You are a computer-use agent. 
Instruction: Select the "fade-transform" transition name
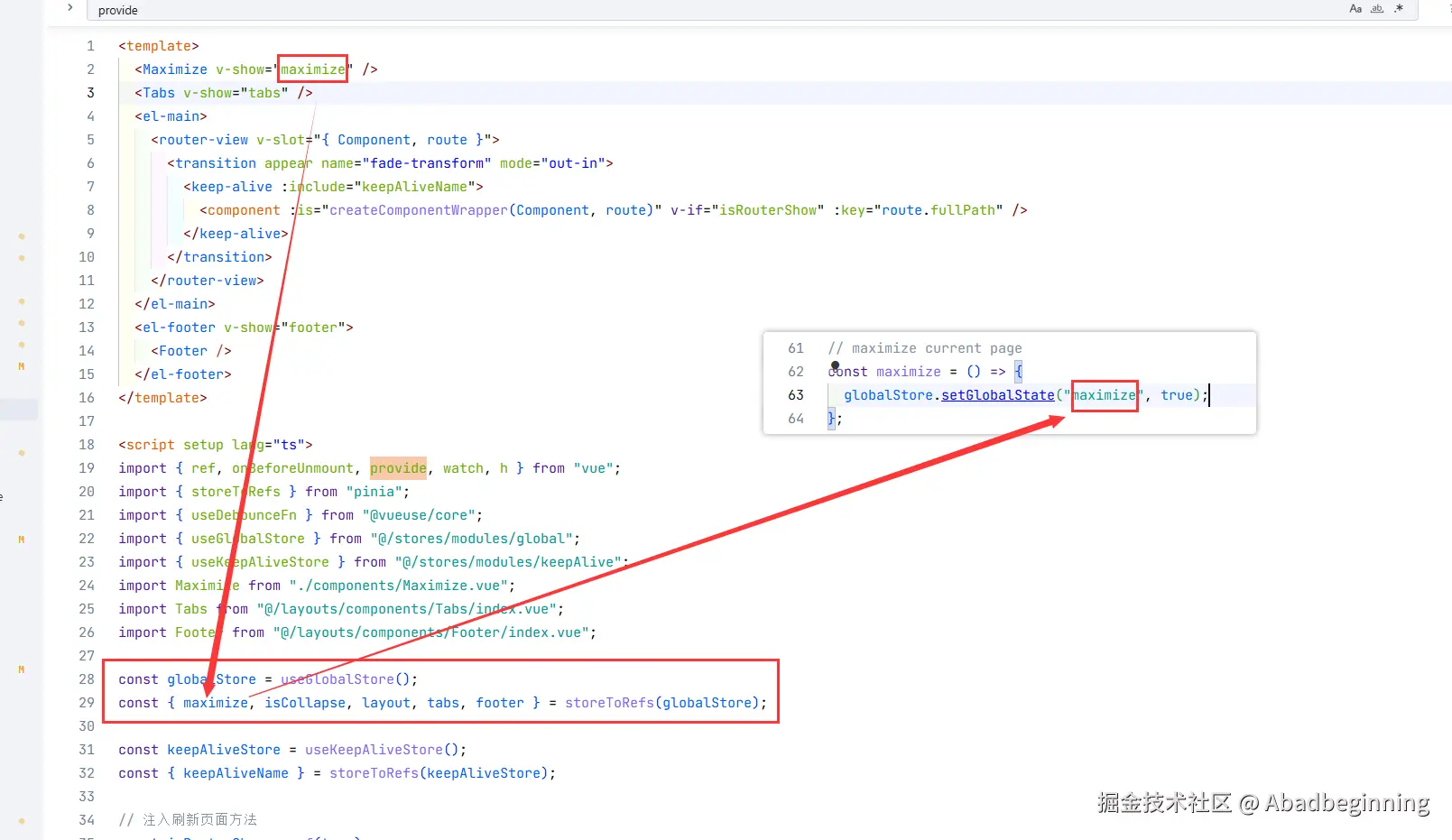tap(427, 163)
